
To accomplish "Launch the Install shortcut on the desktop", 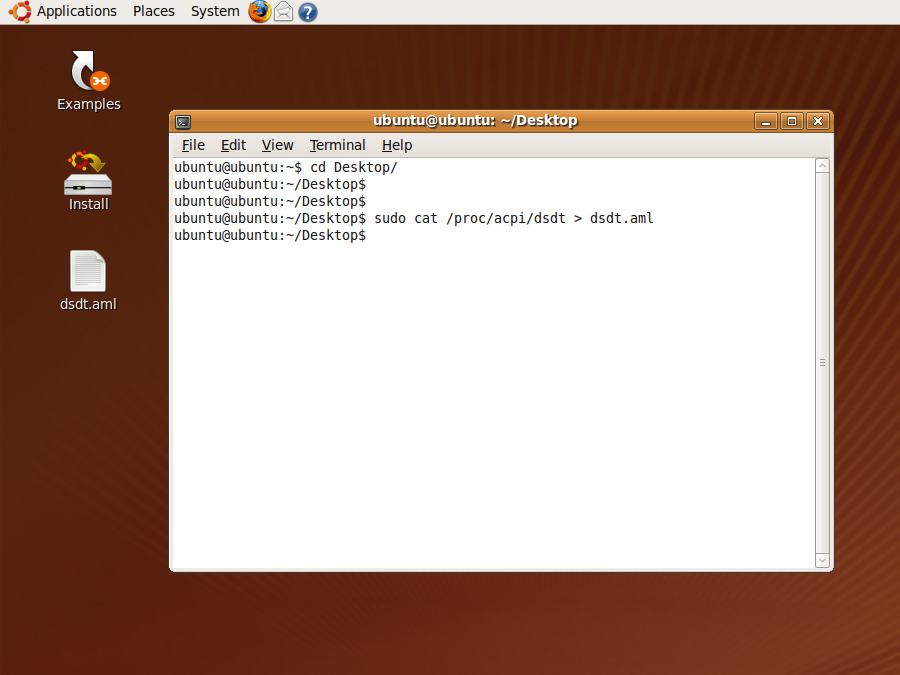I will click(87, 178).
